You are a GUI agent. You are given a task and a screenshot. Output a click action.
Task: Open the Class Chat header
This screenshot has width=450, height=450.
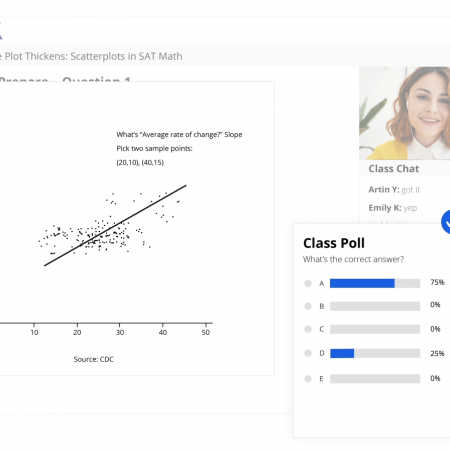(394, 169)
